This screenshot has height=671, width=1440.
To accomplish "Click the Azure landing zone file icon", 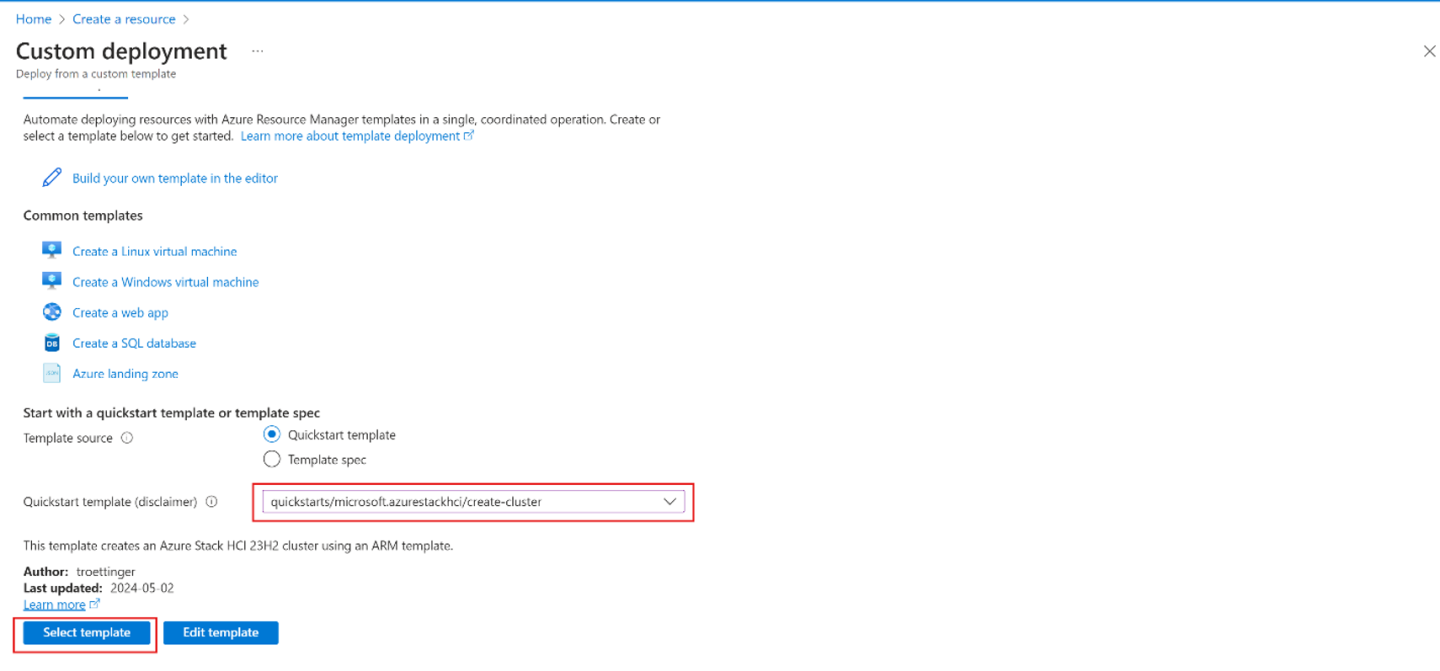I will (x=52, y=373).
